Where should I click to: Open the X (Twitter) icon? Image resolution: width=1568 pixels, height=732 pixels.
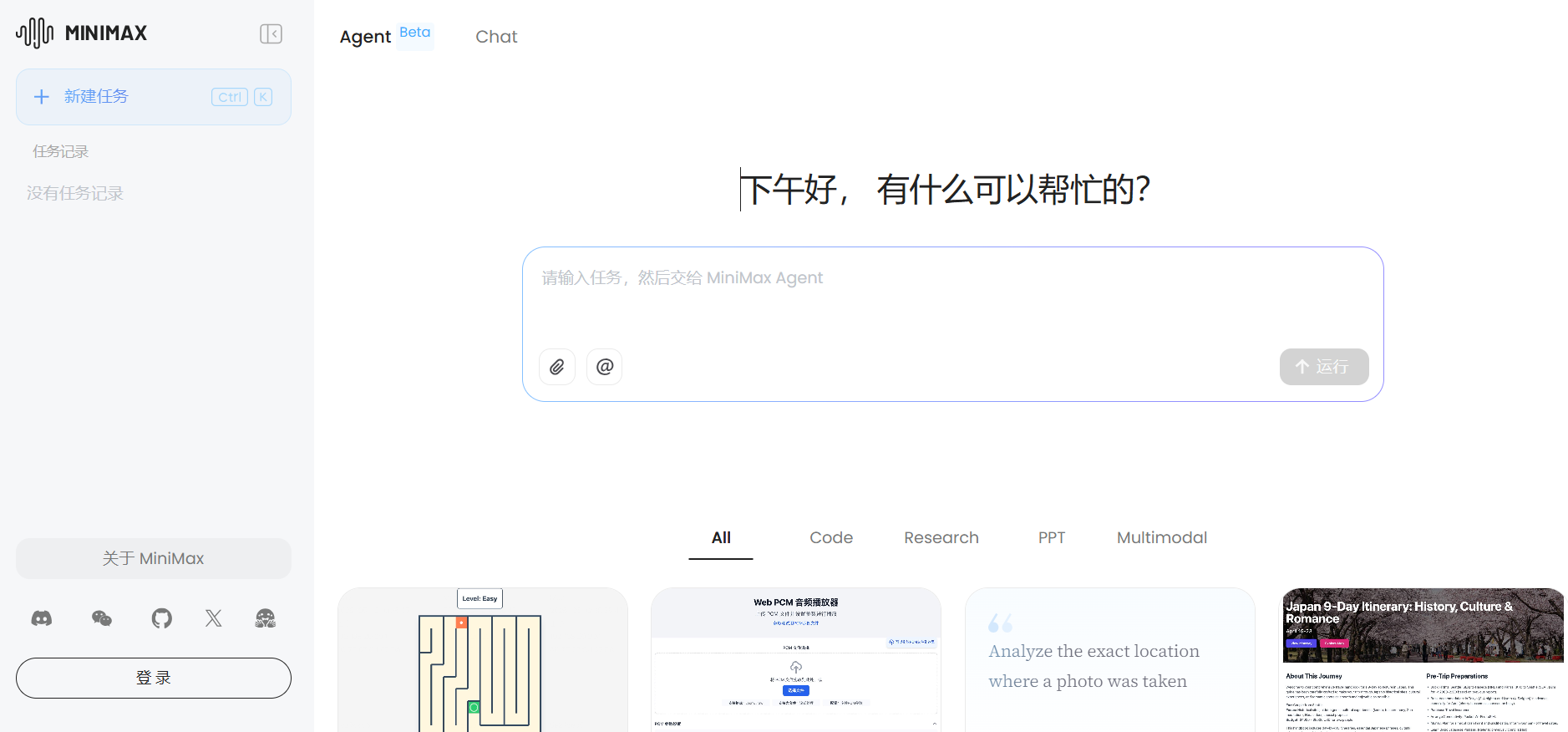click(214, 618)
